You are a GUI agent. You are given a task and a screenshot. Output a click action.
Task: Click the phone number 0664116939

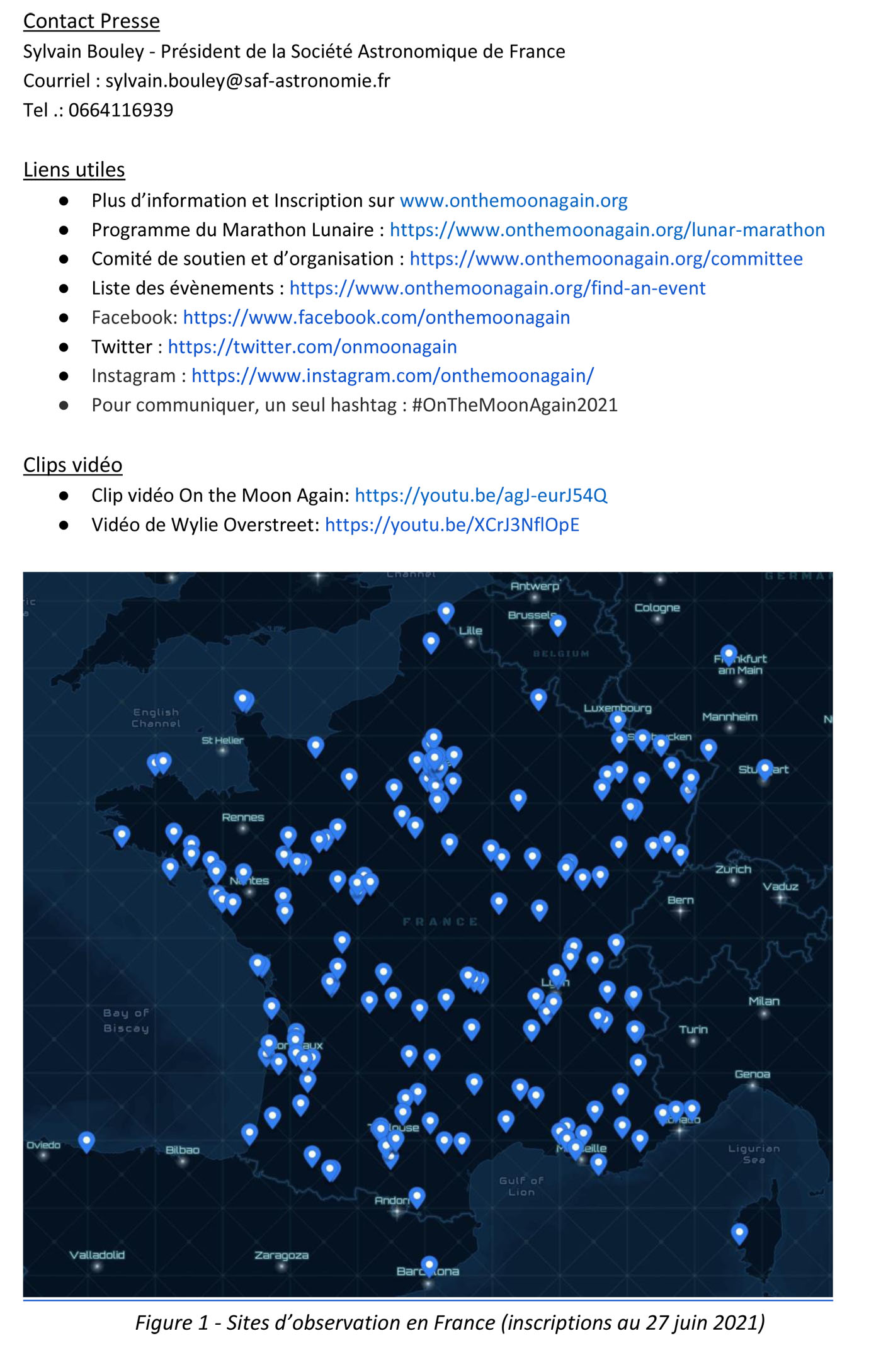(121, 110)
